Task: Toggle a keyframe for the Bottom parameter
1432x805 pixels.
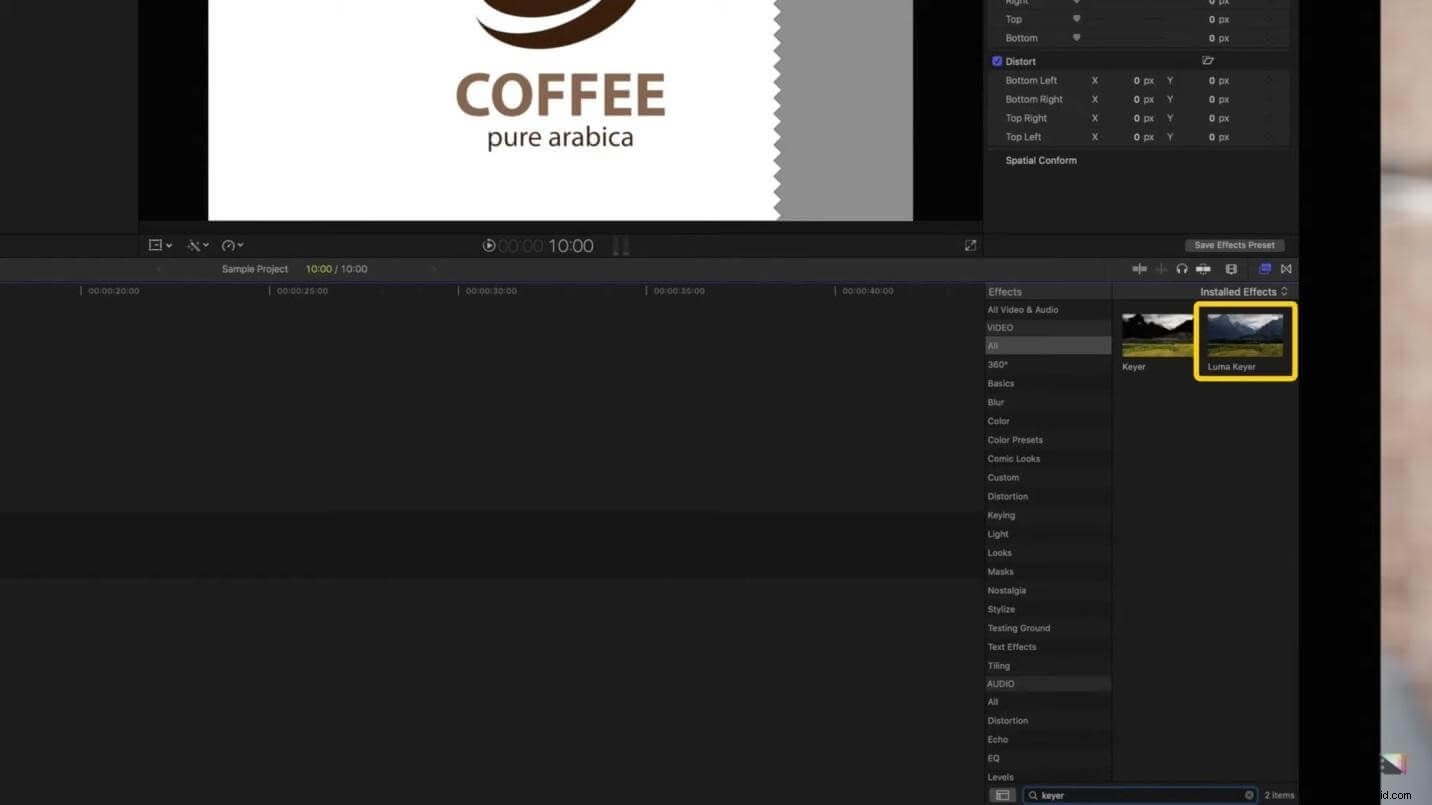Action: (1076, 38)
